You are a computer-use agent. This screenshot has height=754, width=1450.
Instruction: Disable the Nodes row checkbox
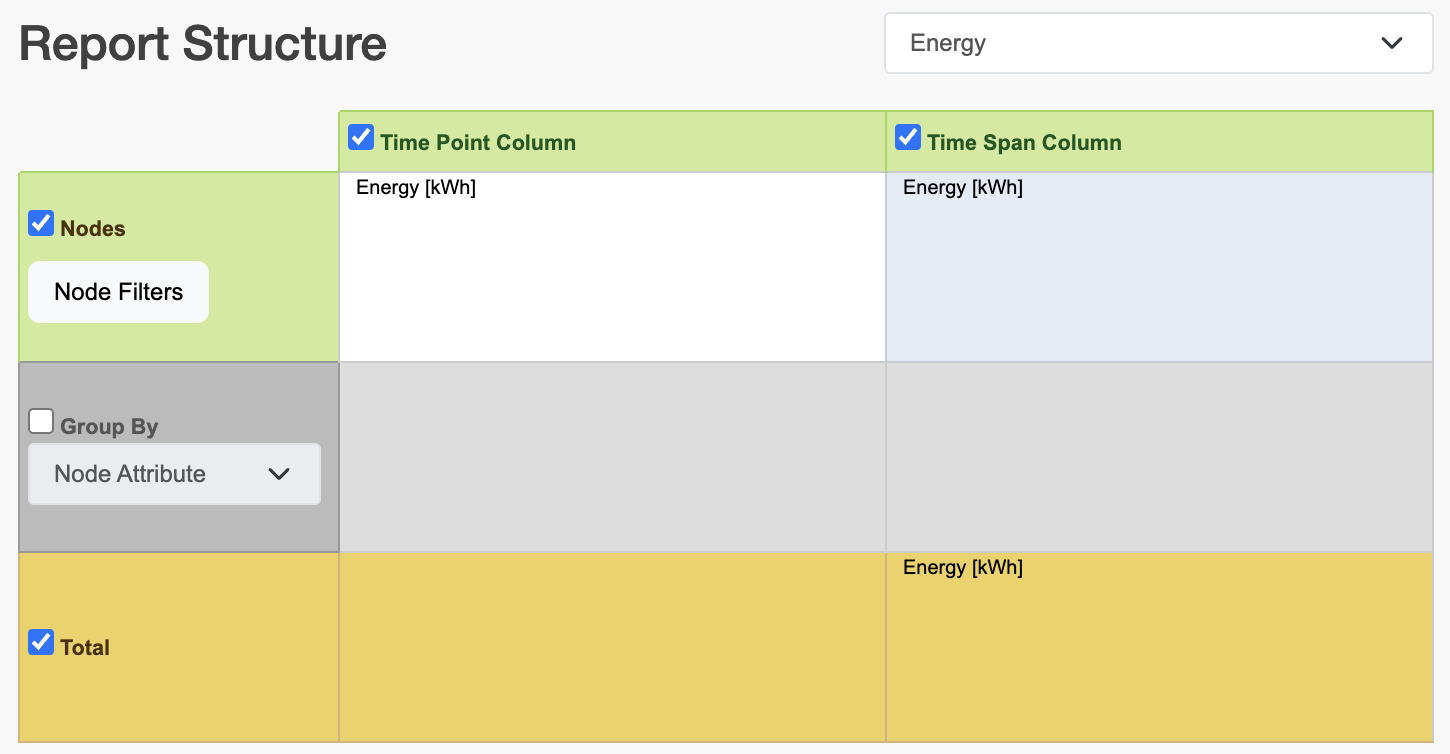pyautogui.click(x=41, y=223)
